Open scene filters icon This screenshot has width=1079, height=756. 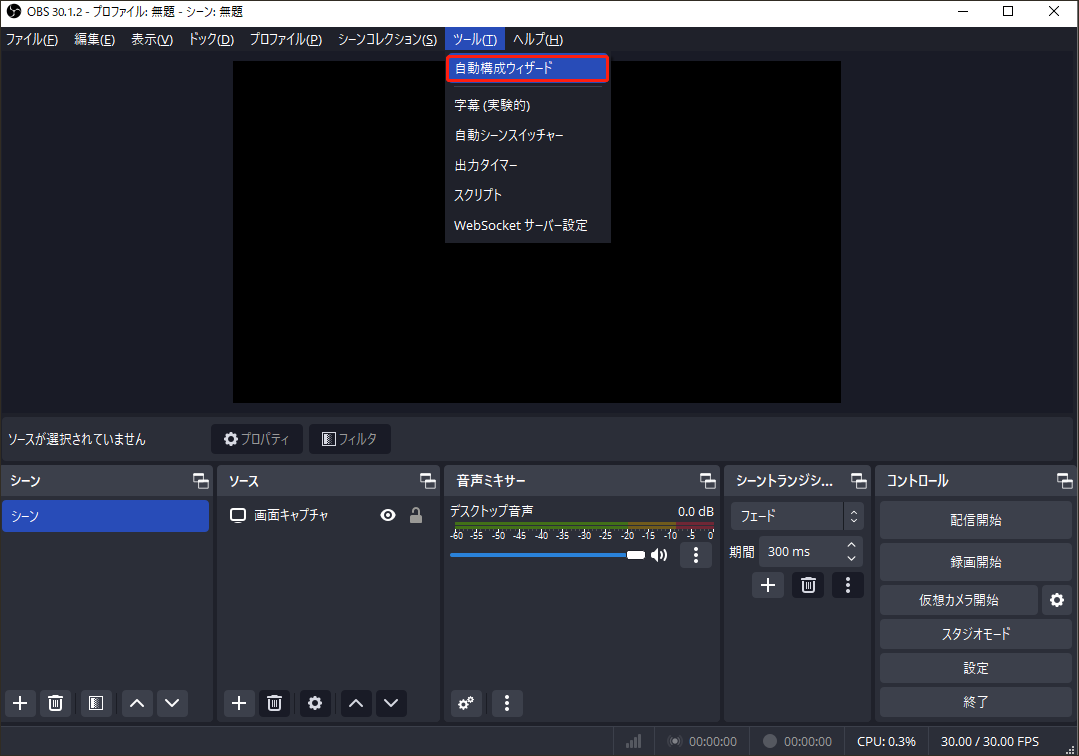pos(96,703)
